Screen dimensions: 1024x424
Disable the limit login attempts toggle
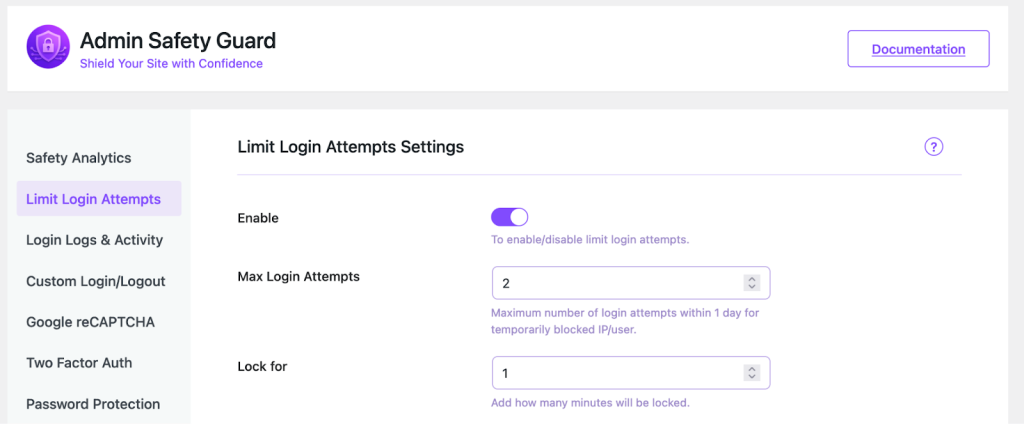[509, 217]
